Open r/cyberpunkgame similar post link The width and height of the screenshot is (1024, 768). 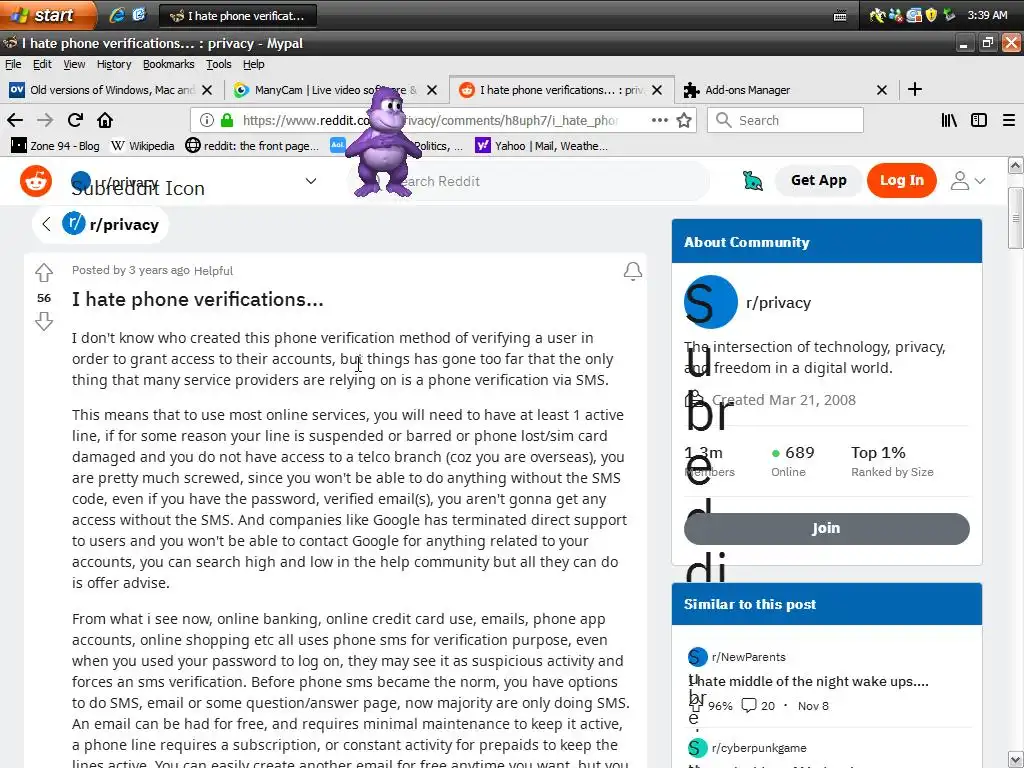coord(759,748)
